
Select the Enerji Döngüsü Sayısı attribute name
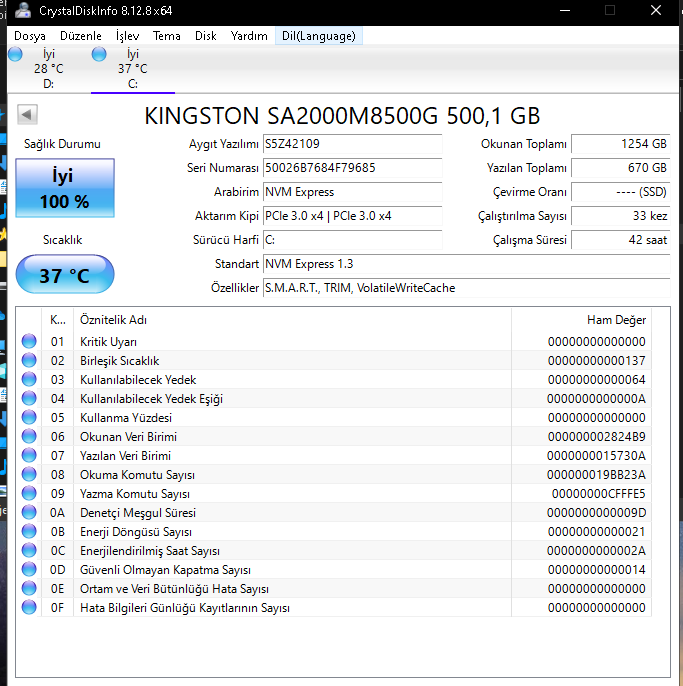coord(136,532)
